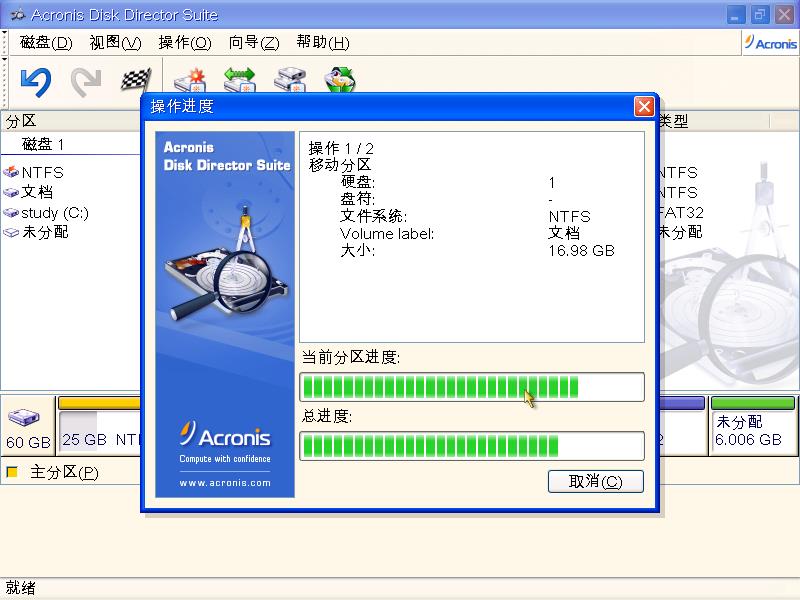Image resolution: width=800 pixels, height=600 pixels.
Task: Click the increase free space wizard icon
Action: point(239,80)
